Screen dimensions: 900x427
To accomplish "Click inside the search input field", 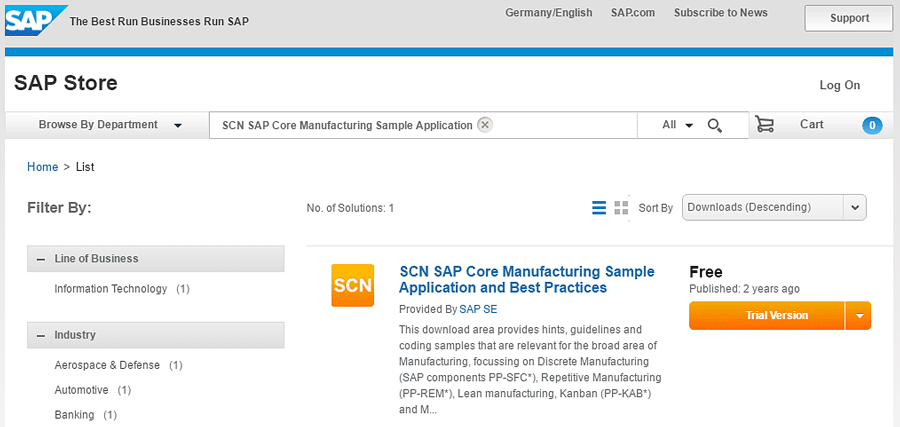I will point(560,125).
